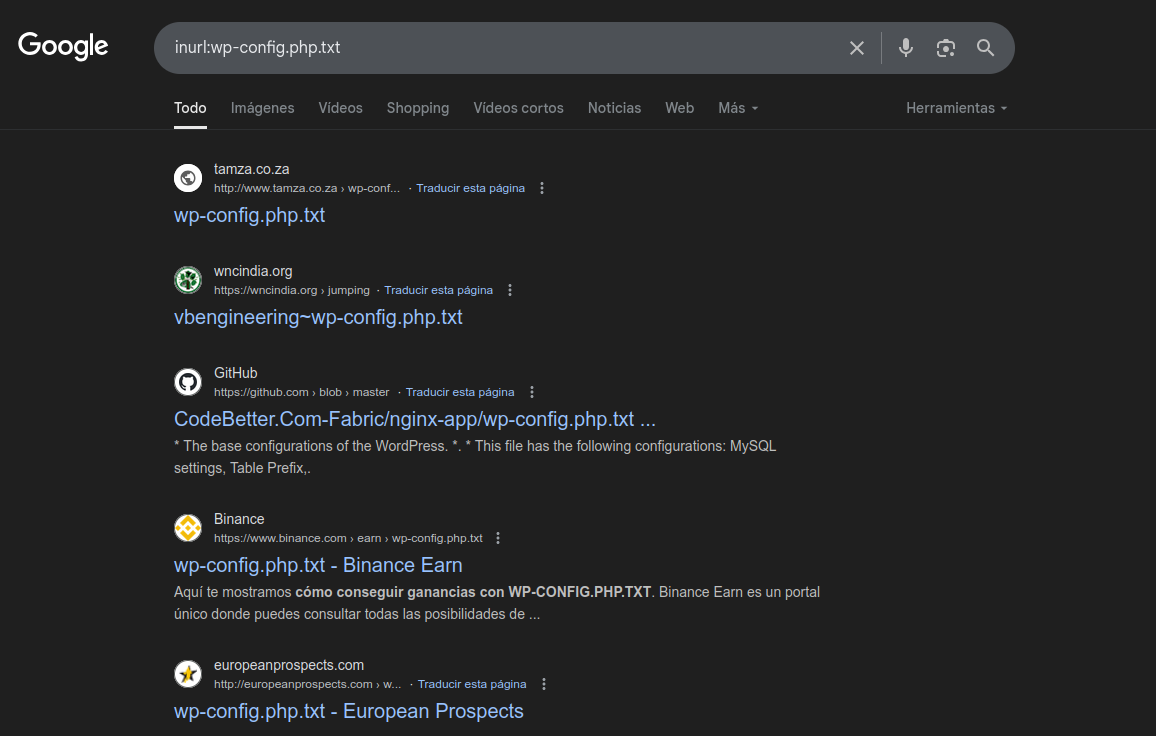Screen dimensions: 1156x736
Task: Switch to the Shopping tab
Action: (418, 108)
